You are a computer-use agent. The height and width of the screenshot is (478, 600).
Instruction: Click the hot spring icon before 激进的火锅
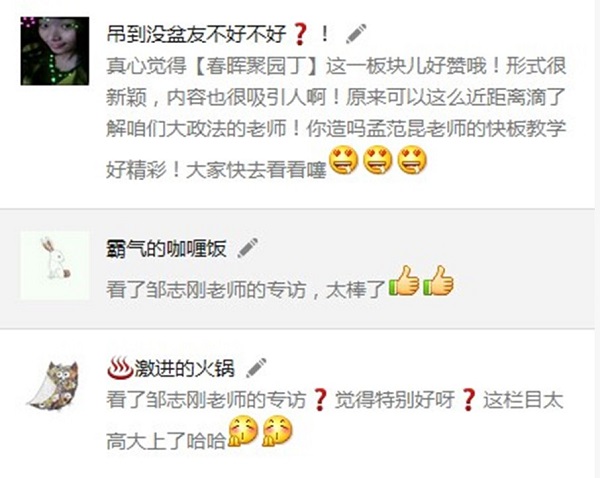pyautogui.click(x=119, y=368)
